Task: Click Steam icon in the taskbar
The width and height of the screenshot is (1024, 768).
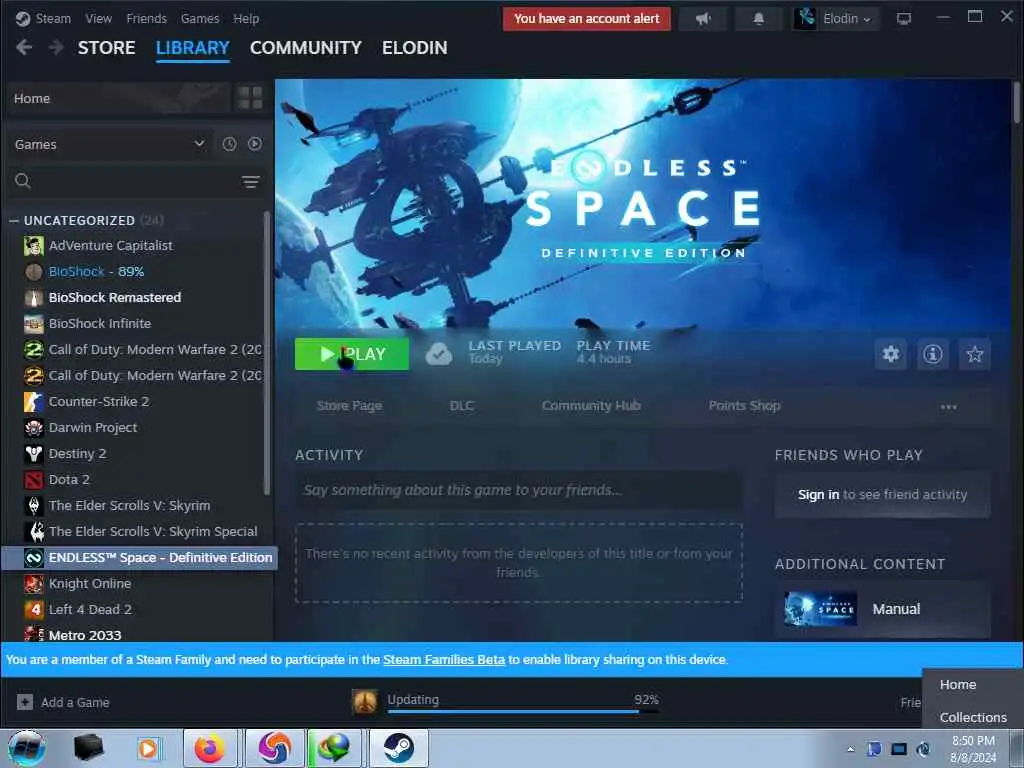Action: [398, 748]
